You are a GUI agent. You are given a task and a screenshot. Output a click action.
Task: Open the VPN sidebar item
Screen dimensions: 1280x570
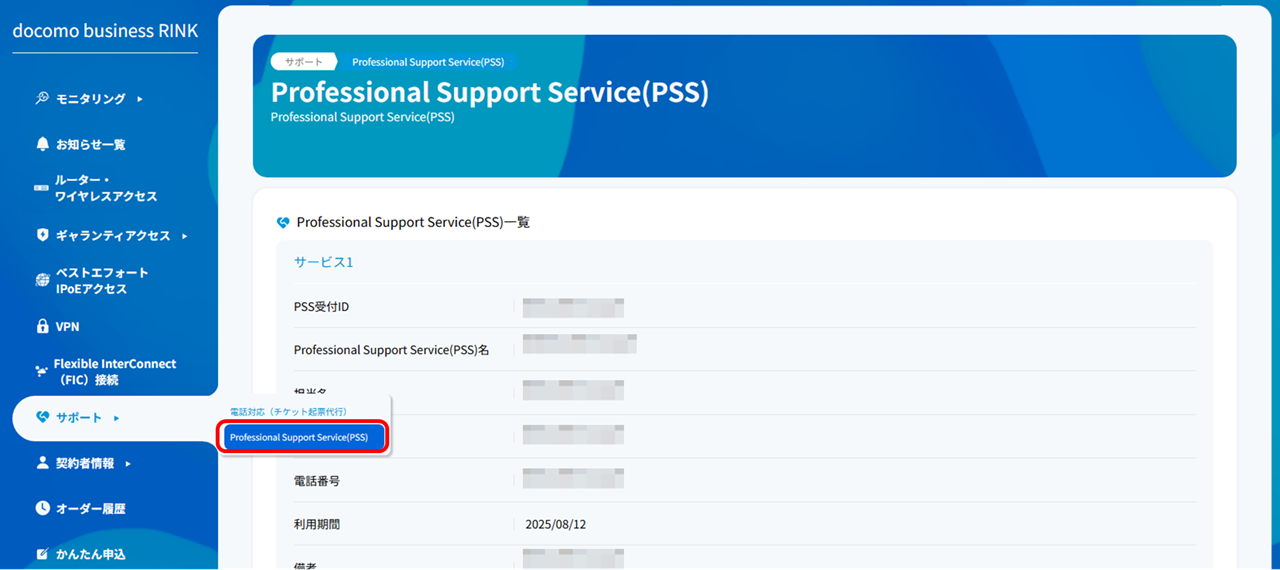pos(67,326)
